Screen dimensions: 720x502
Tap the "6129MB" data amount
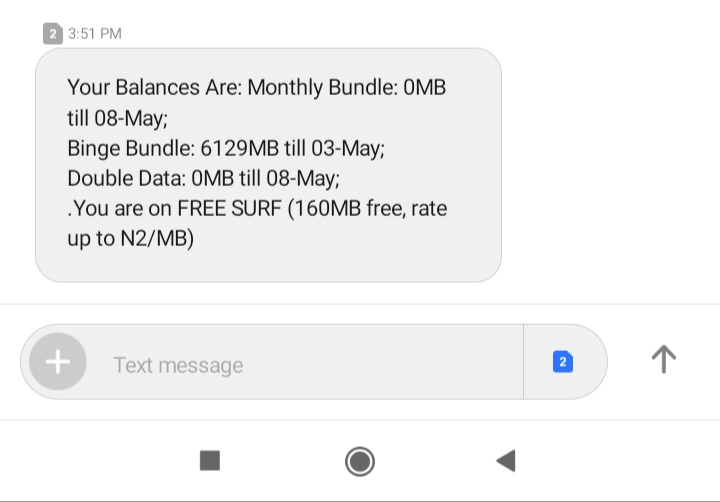(x=239, y=148)
